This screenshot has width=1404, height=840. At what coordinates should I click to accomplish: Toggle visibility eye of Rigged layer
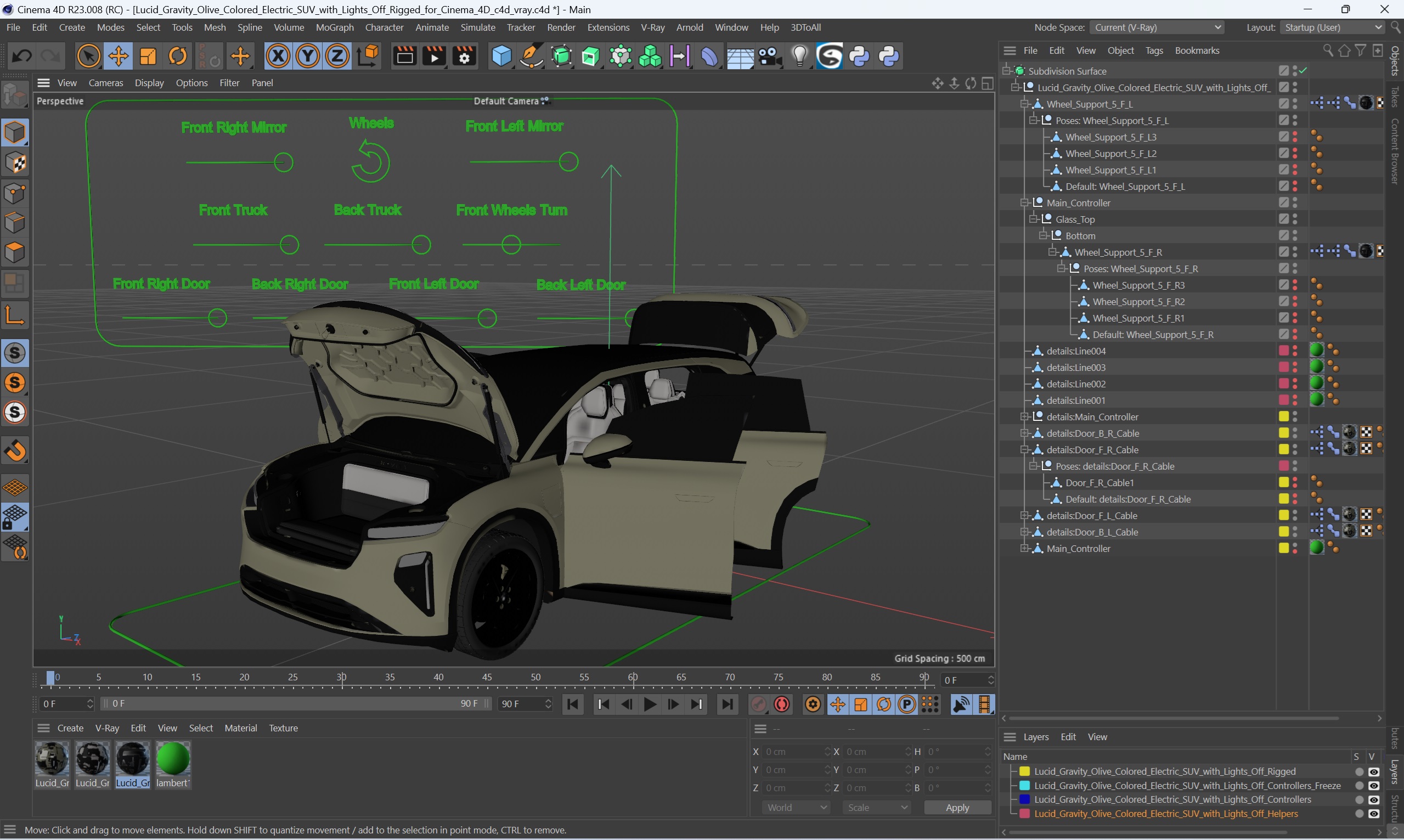click(x=1373, y=771)
